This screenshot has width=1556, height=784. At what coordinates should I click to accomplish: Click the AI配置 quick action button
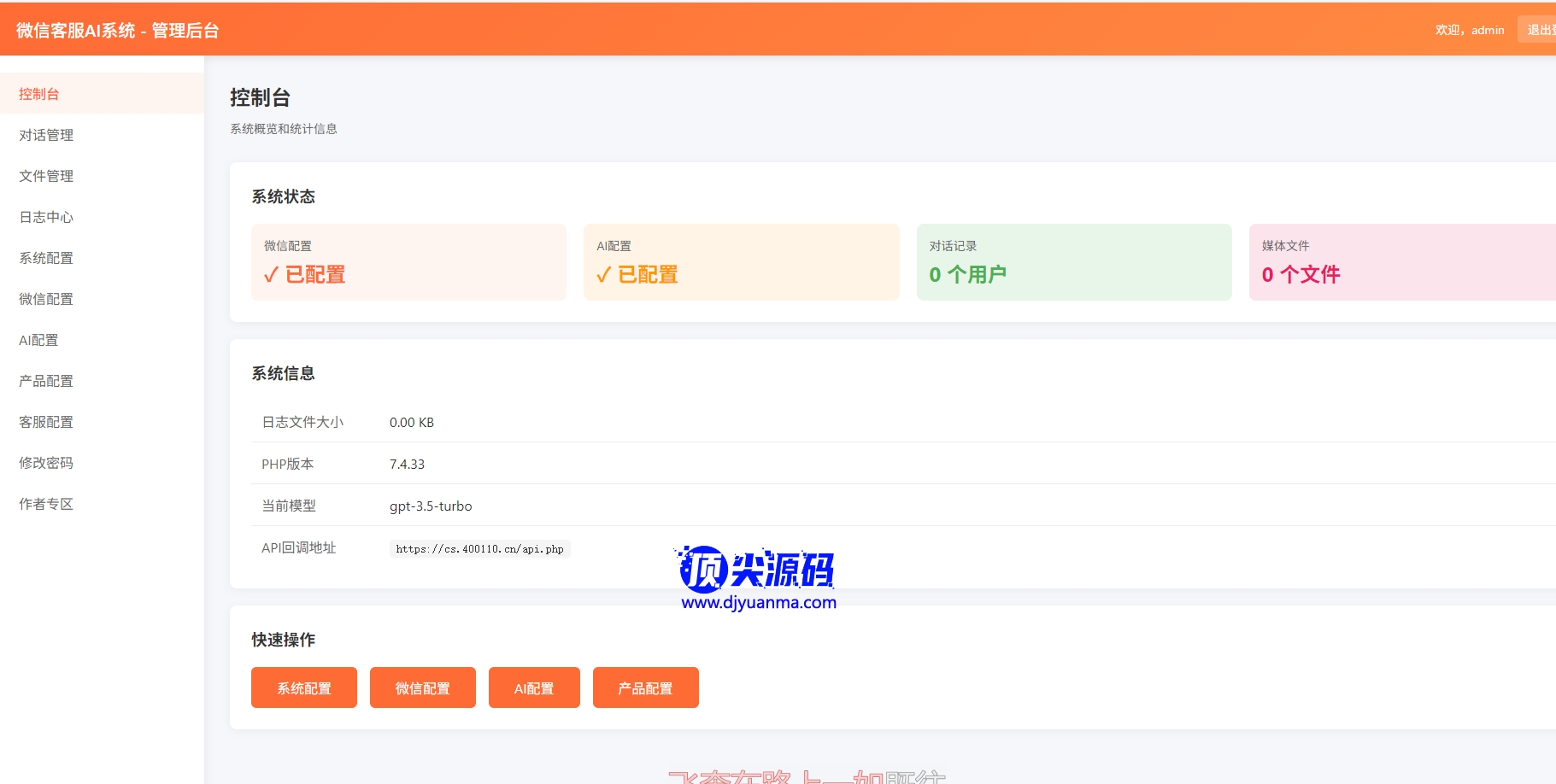[x=534, y=687]
